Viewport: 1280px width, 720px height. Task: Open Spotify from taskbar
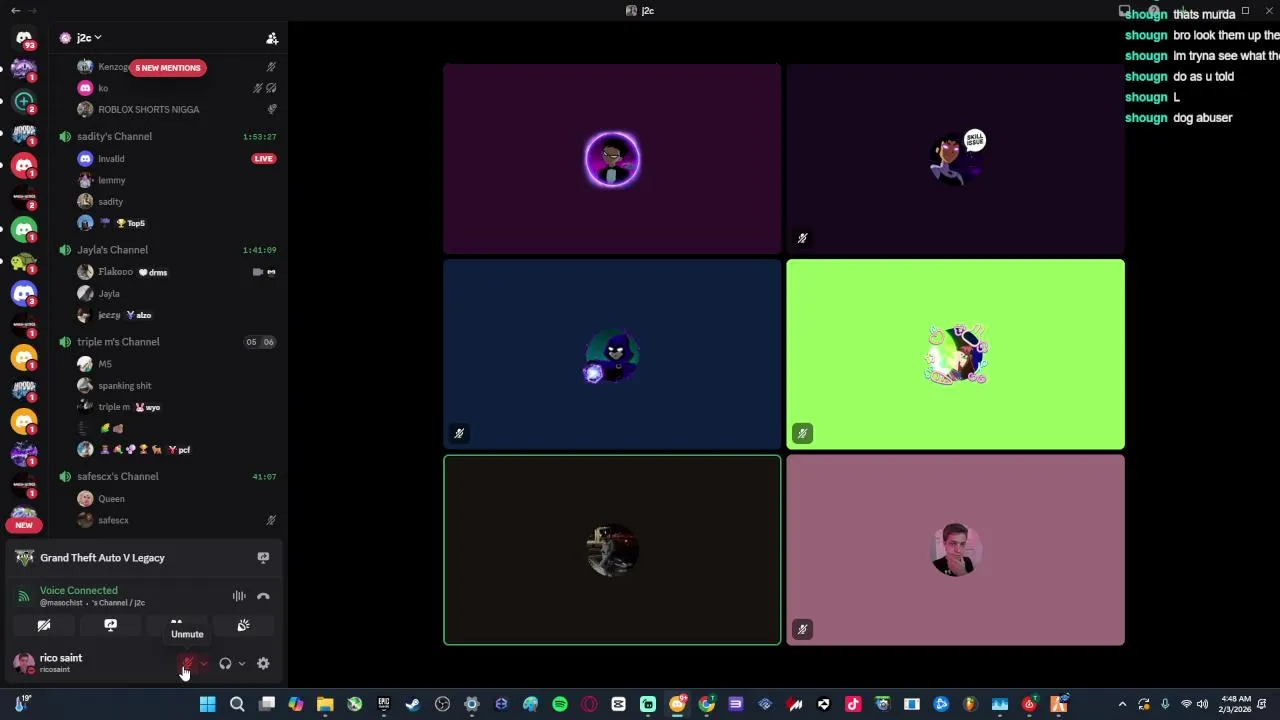pyautogui.click(x=560, y=704)
